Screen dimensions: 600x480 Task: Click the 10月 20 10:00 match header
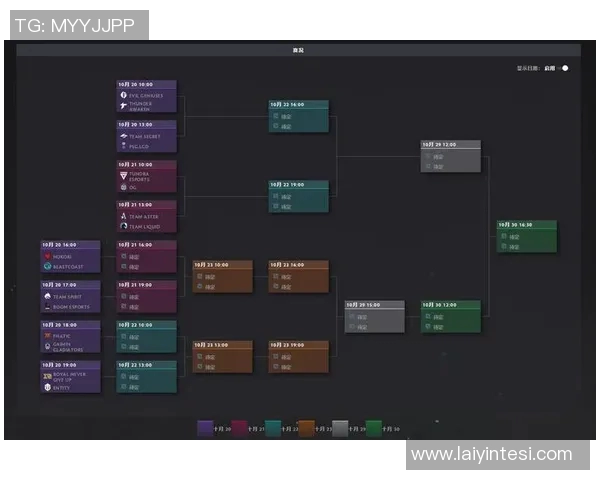[x=147, y=84]
